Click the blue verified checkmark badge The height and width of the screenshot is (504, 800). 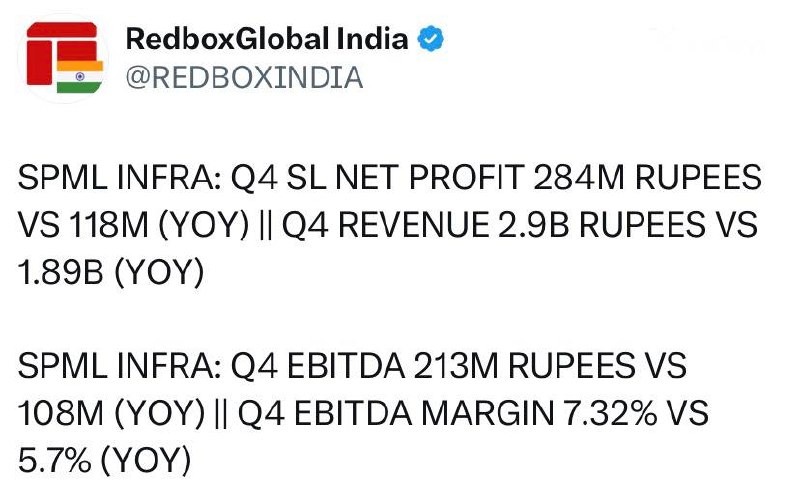click(431, 39)
